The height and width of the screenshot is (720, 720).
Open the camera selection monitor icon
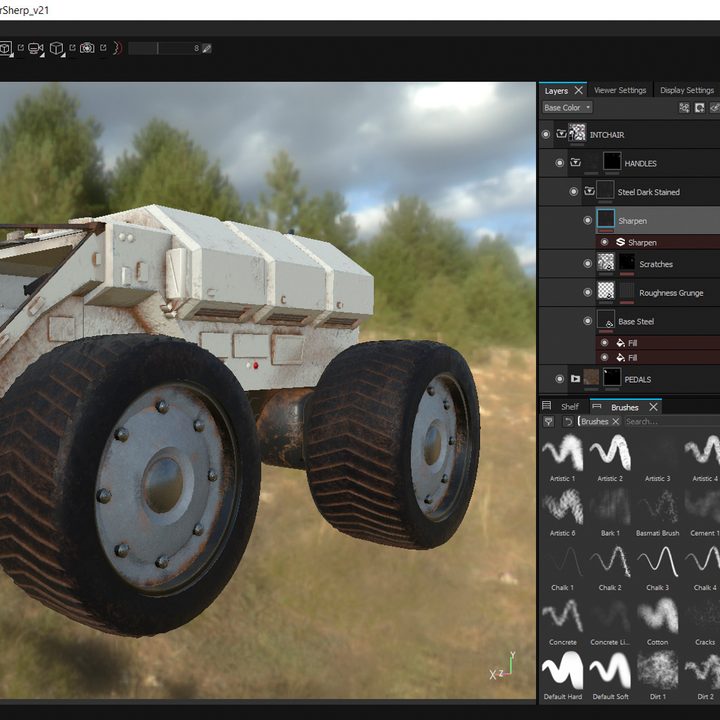coord(35,48)
